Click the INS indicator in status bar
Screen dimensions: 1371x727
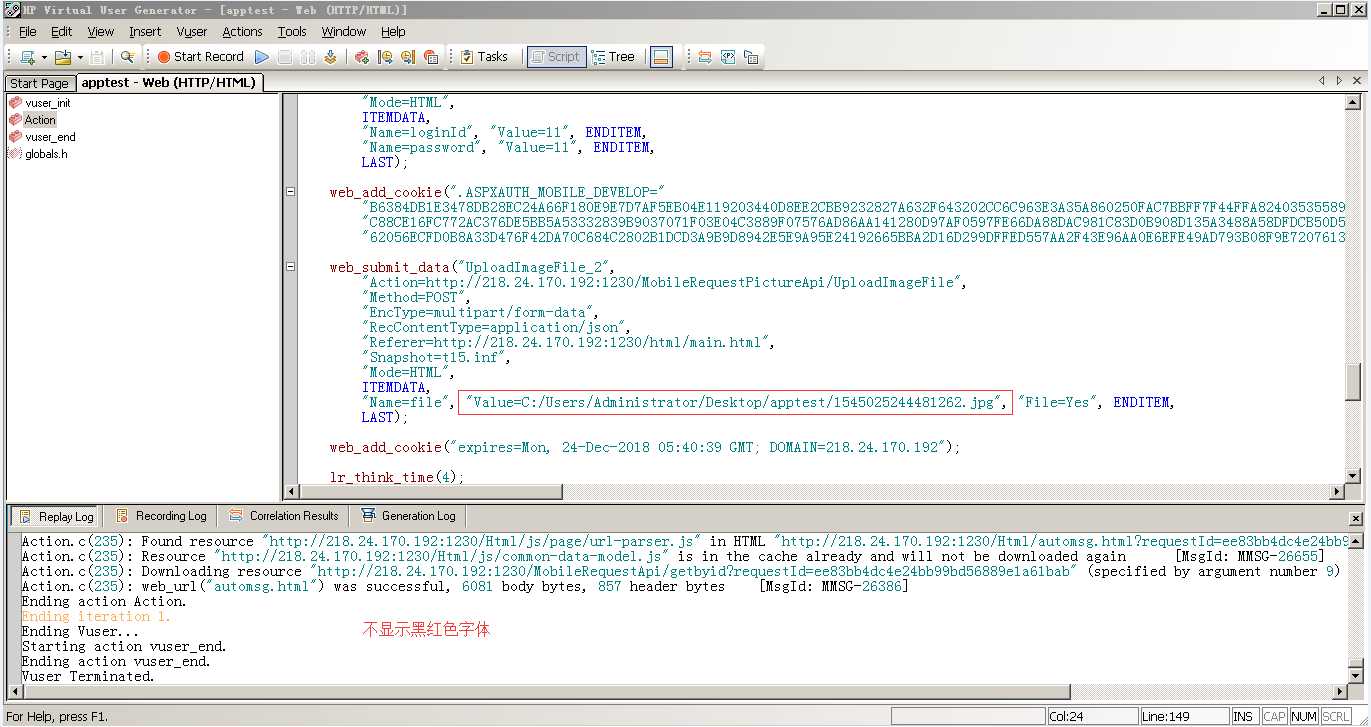[1243, 716]
